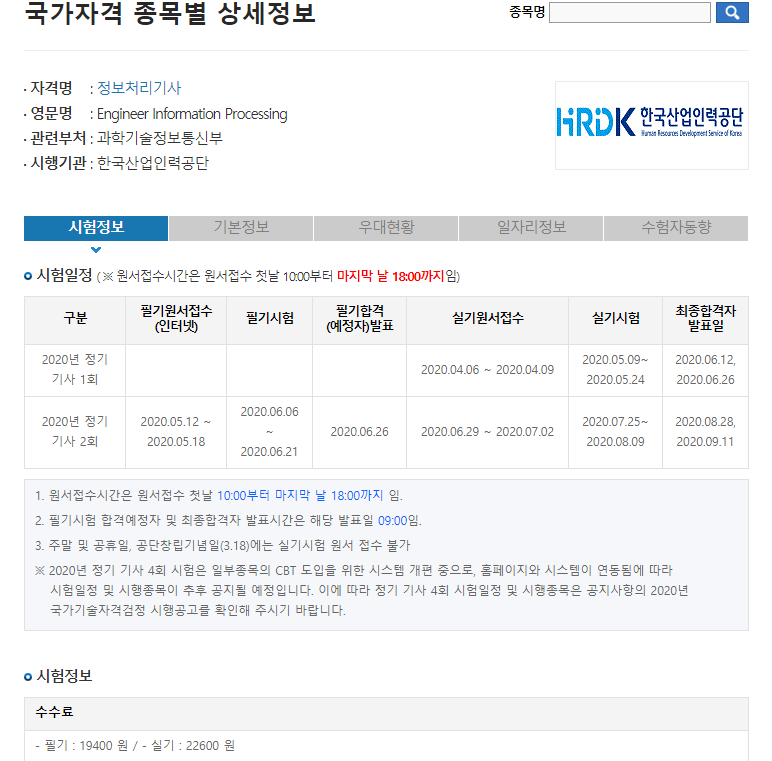Click note 1 about 원서접수시간
The width and height of the screenshot is (772, 761).
click(219, 496)
